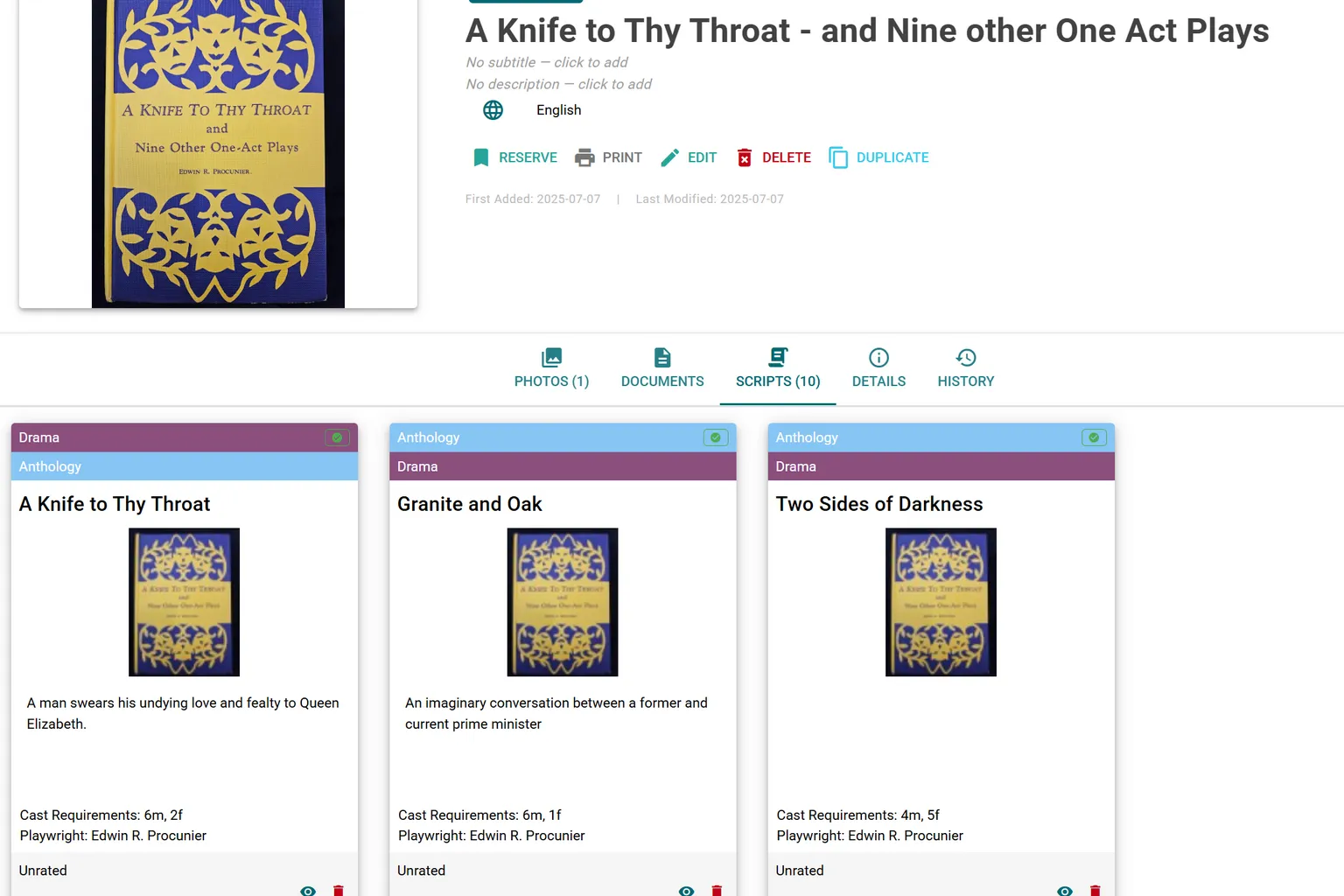Screen dimensions: 1344x896
Task: Click the Edit pencil icon
Action: (x=669, y=157)
